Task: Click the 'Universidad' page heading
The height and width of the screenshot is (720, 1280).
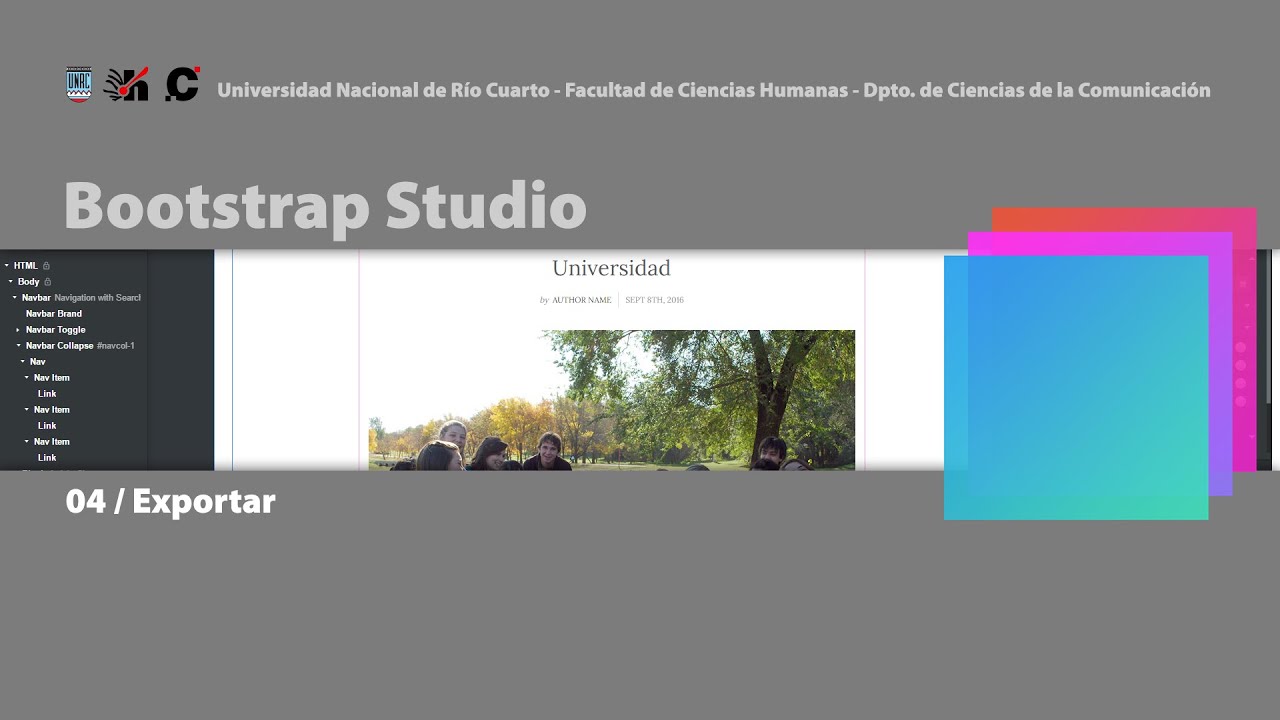Action: pos(611,268)
